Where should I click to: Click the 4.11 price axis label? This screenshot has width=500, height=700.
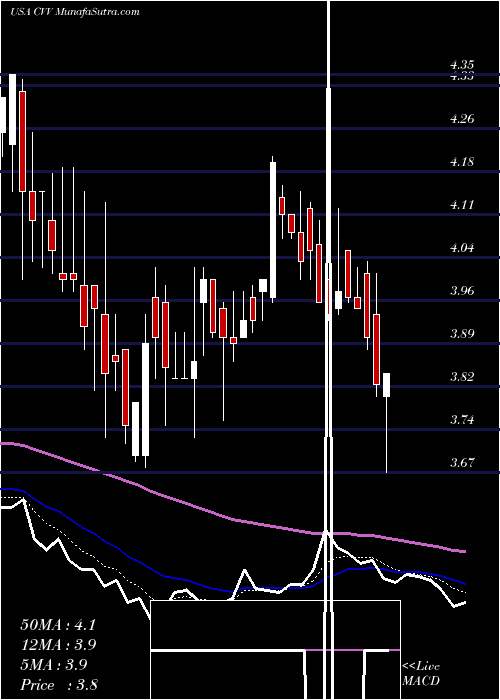462,205
